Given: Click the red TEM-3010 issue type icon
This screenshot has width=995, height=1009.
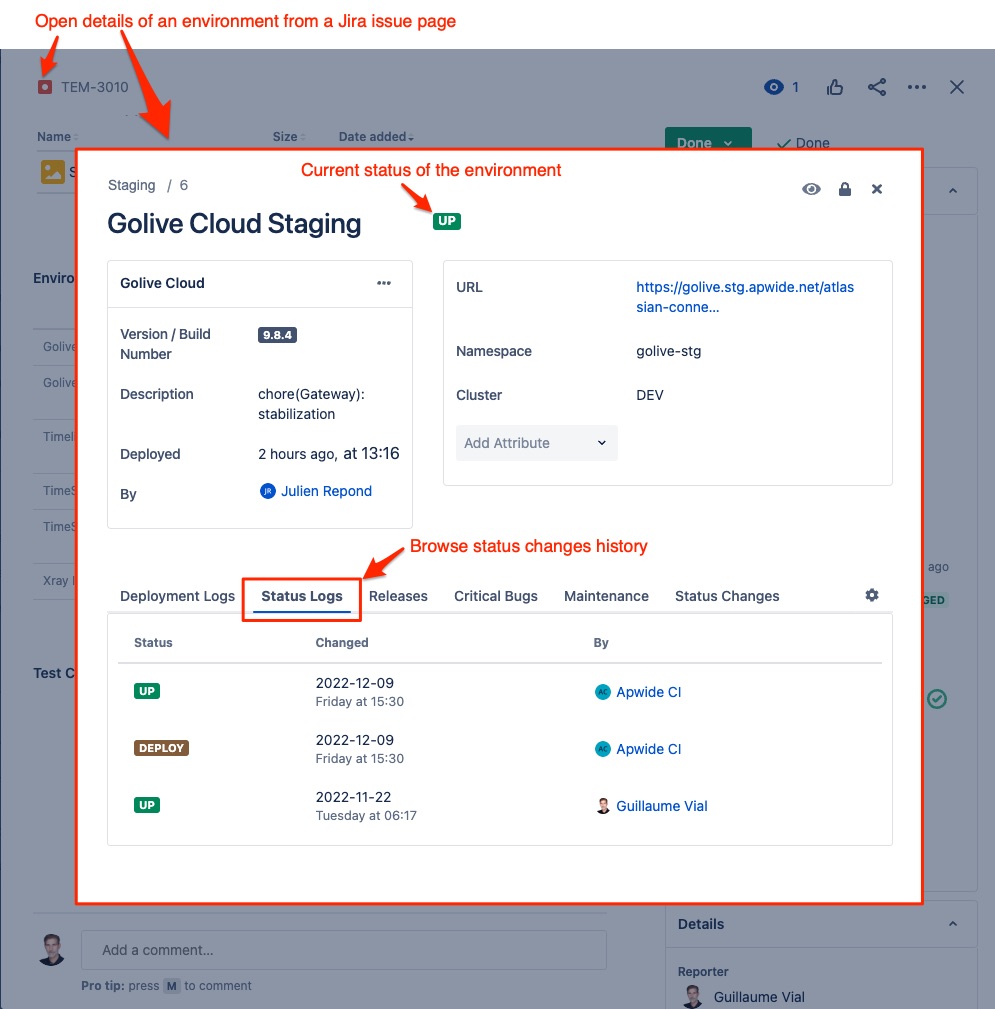Looking at the screenshot, I should pyautogui.click(x=45, y=87).
